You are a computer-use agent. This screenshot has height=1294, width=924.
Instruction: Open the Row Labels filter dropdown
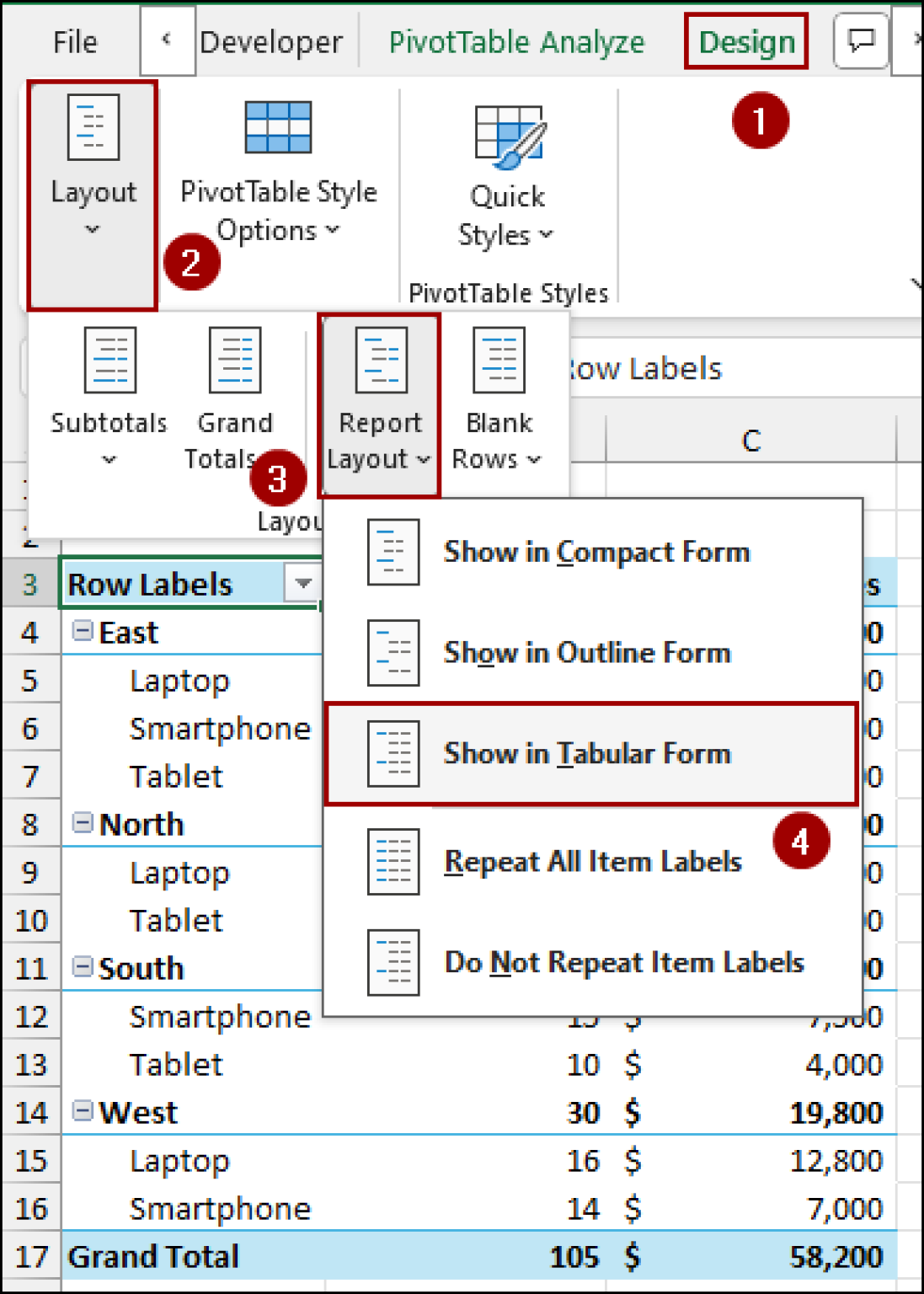coord(301,583)
